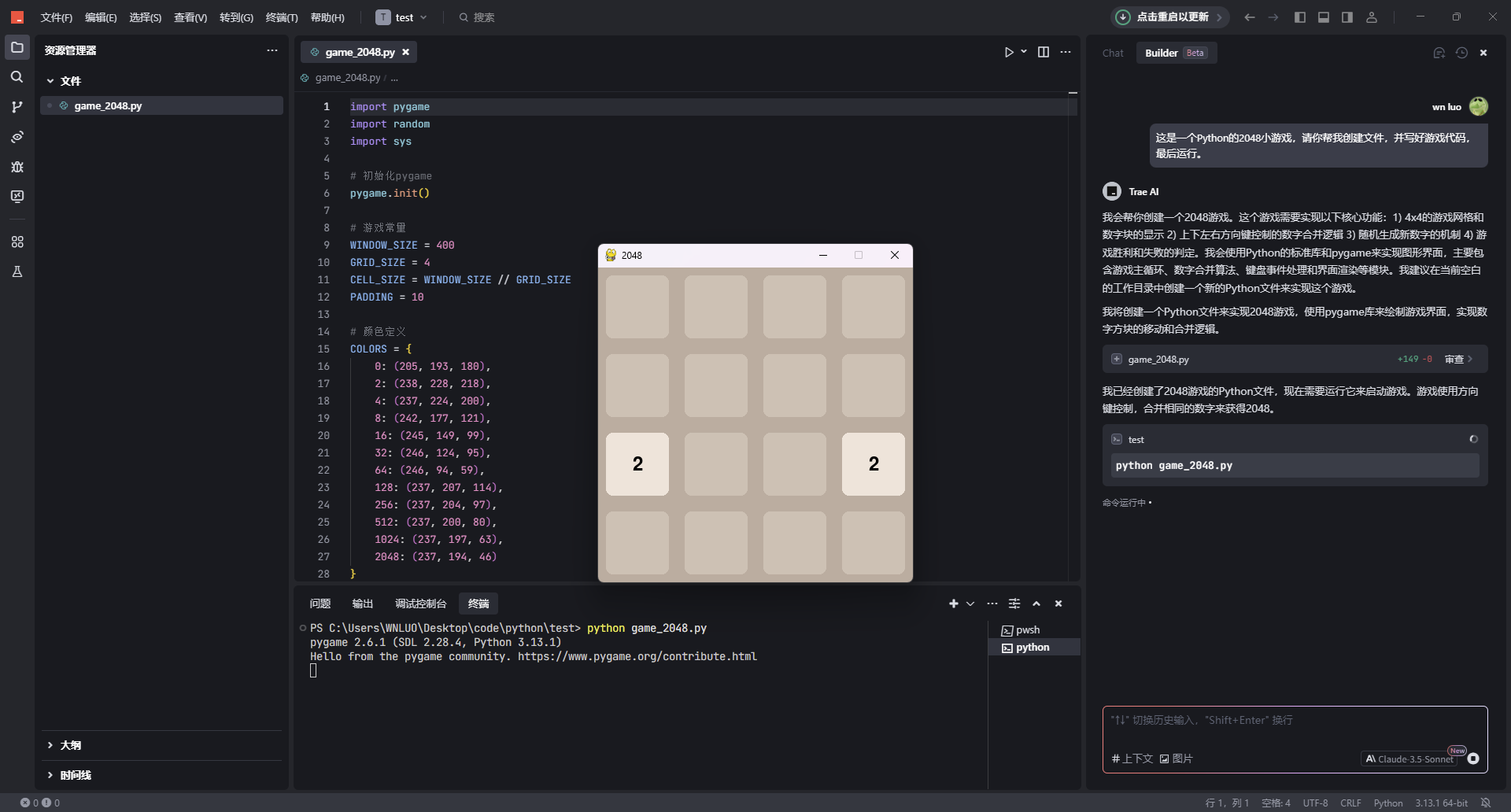Open the 选择(S) menu
The width and height of the screenshot is (1511, 812).
coord(146,17)
